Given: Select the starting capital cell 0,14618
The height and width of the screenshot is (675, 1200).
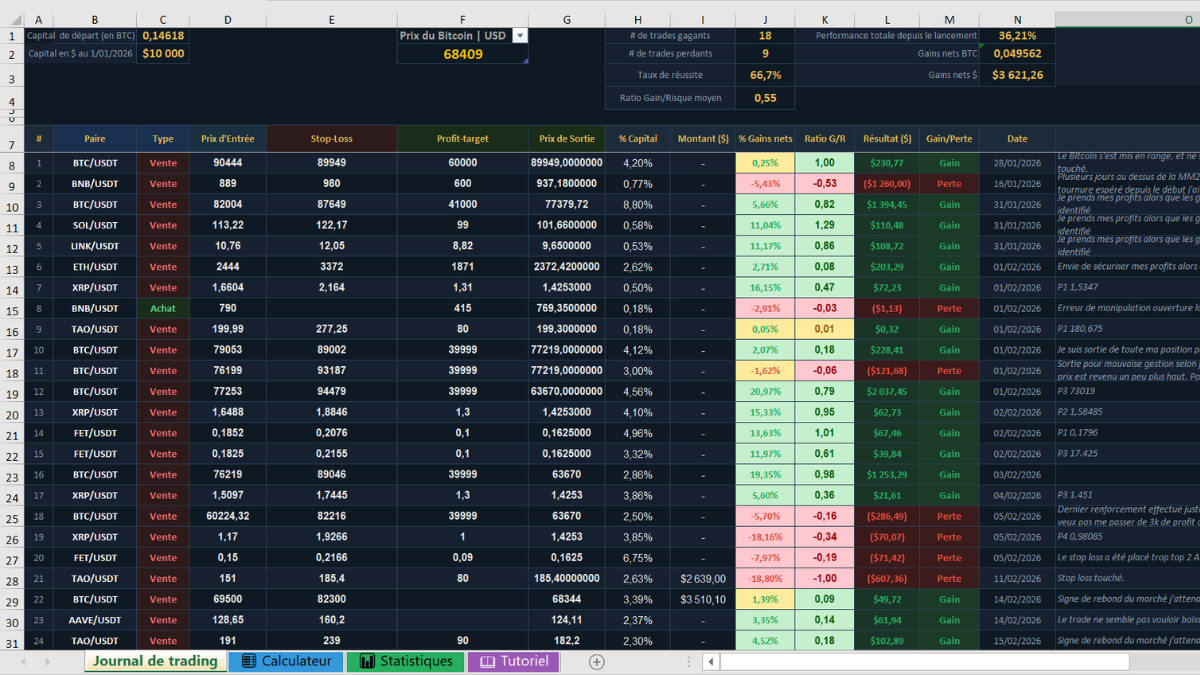Looking at the screenshot, I should [x=163, y=35].
